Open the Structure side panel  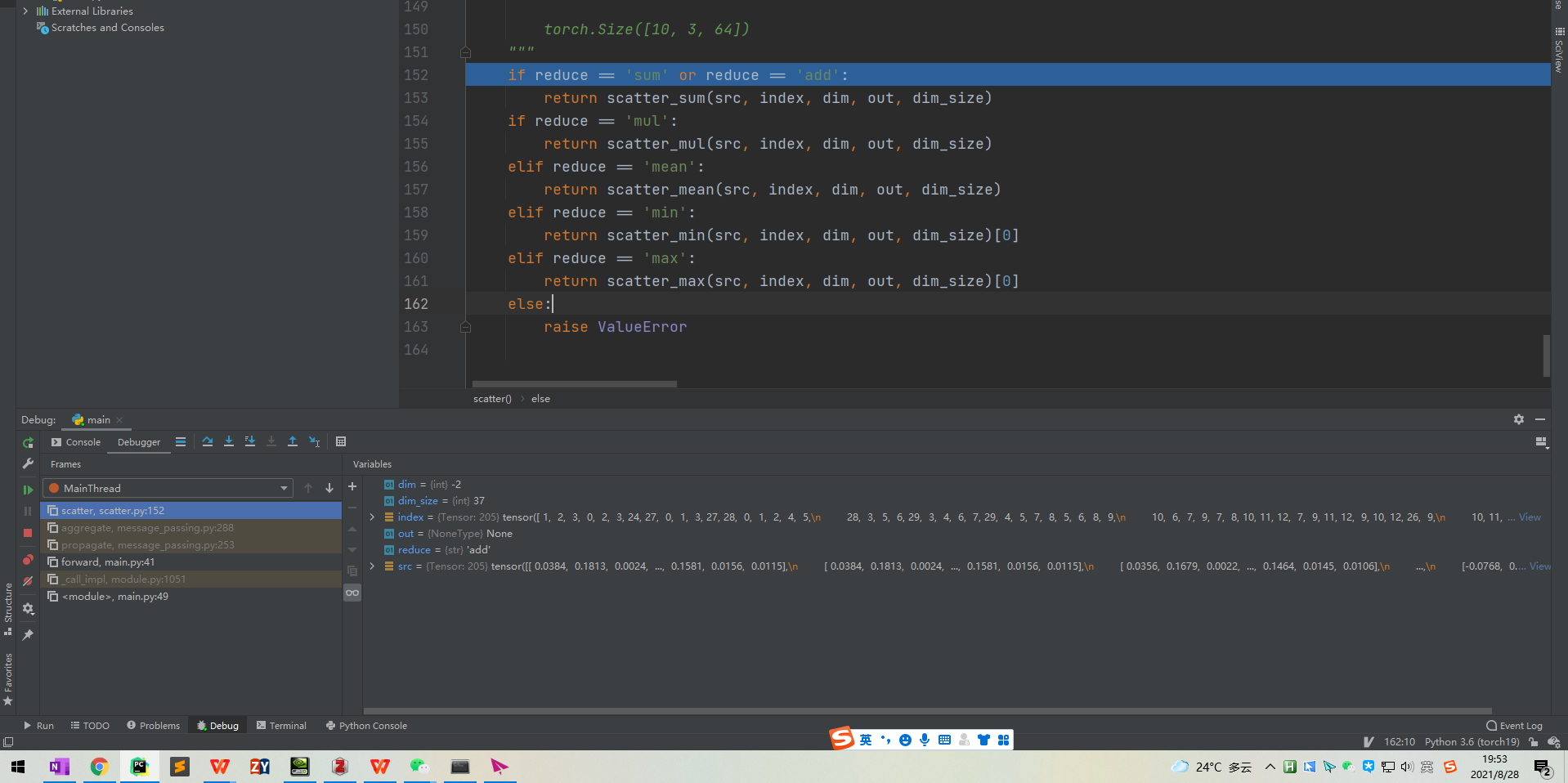tap(8, 609)
